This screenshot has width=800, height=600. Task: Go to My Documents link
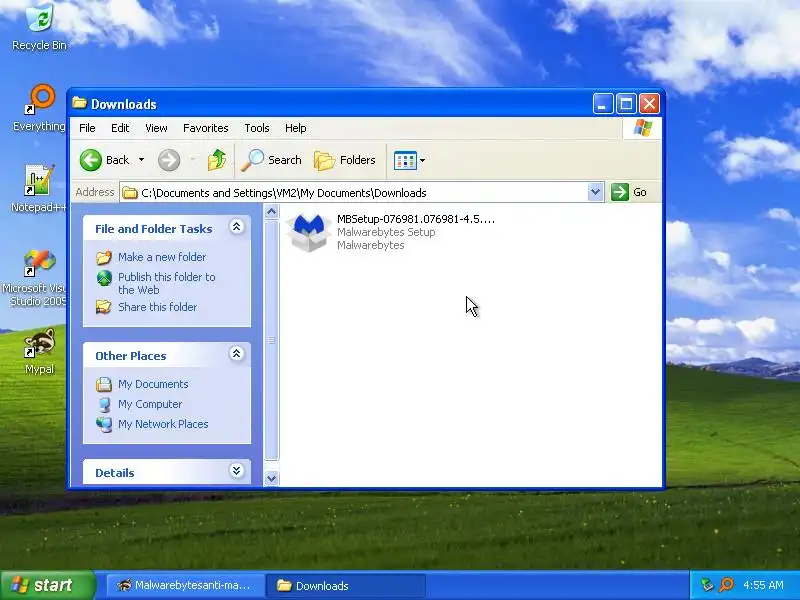click(x=153, y=384)
